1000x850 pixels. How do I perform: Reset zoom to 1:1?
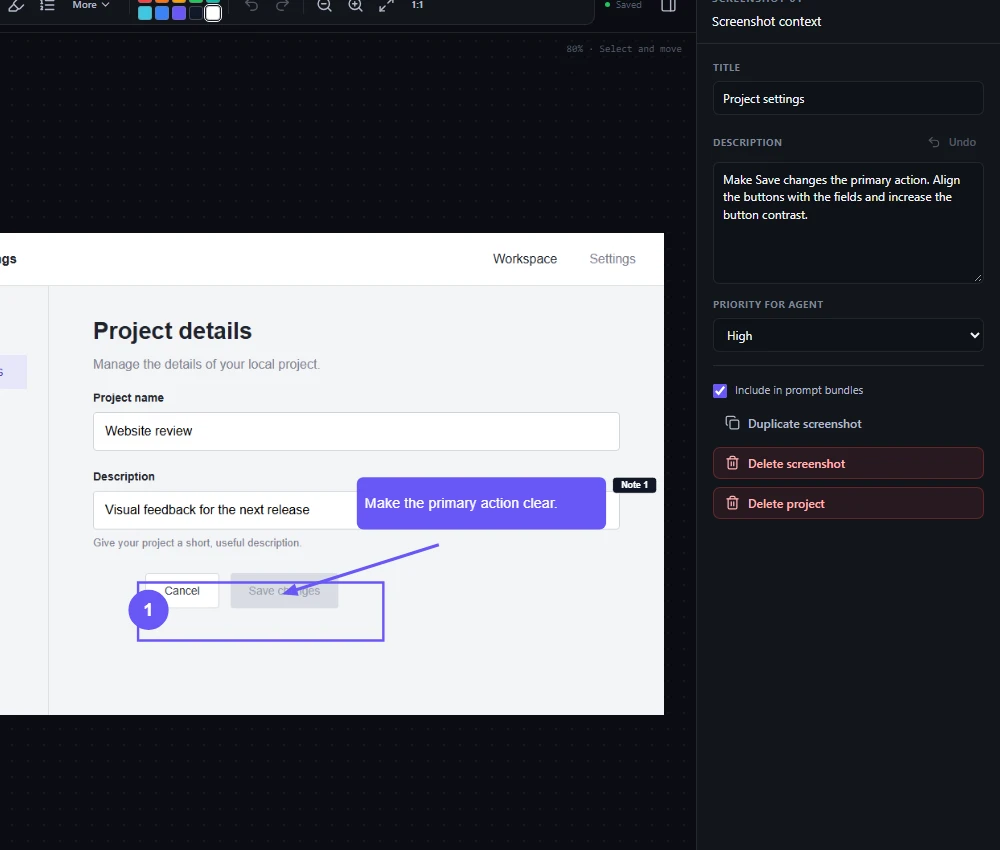(x=417, y=5)
